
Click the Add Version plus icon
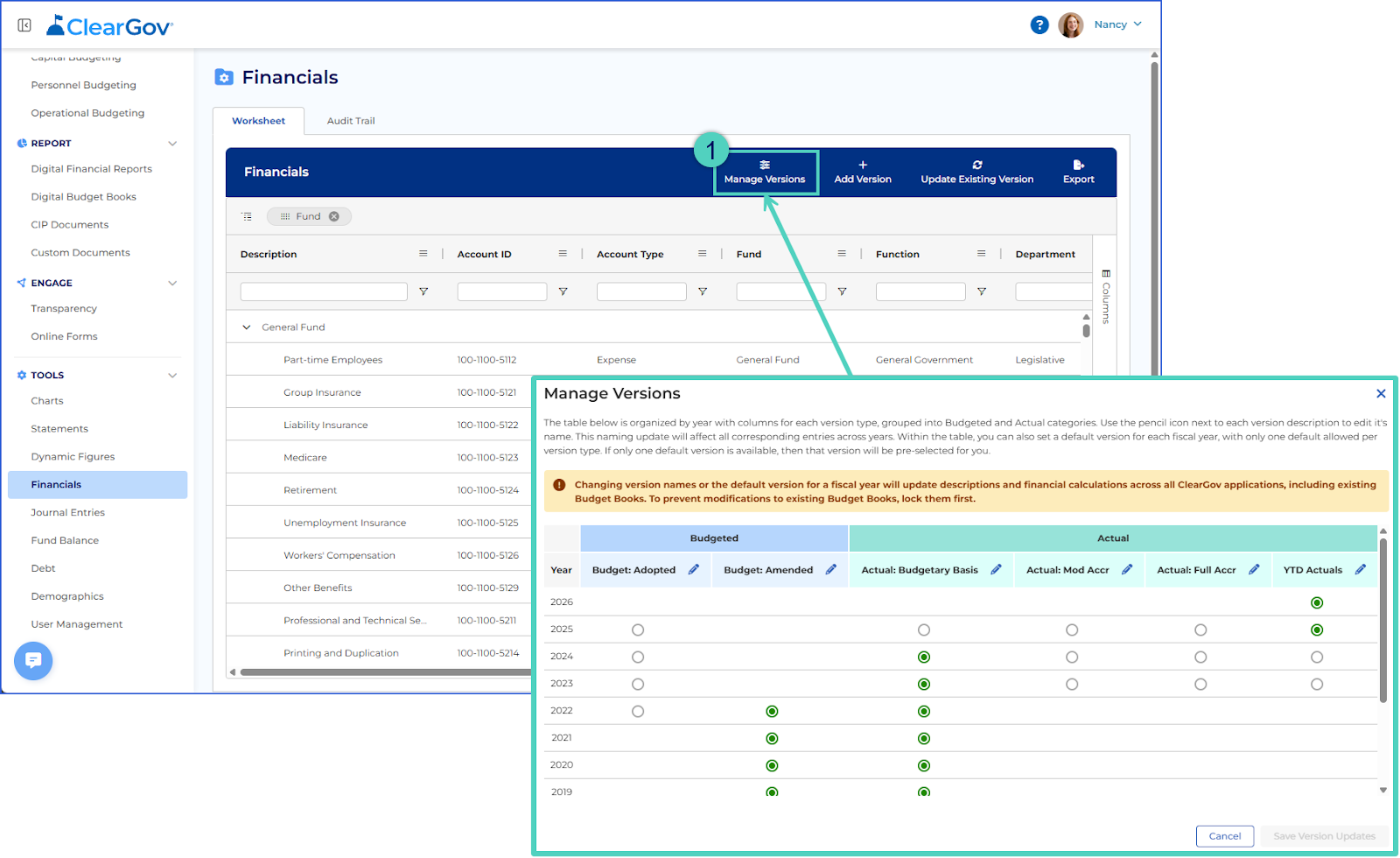863,165
